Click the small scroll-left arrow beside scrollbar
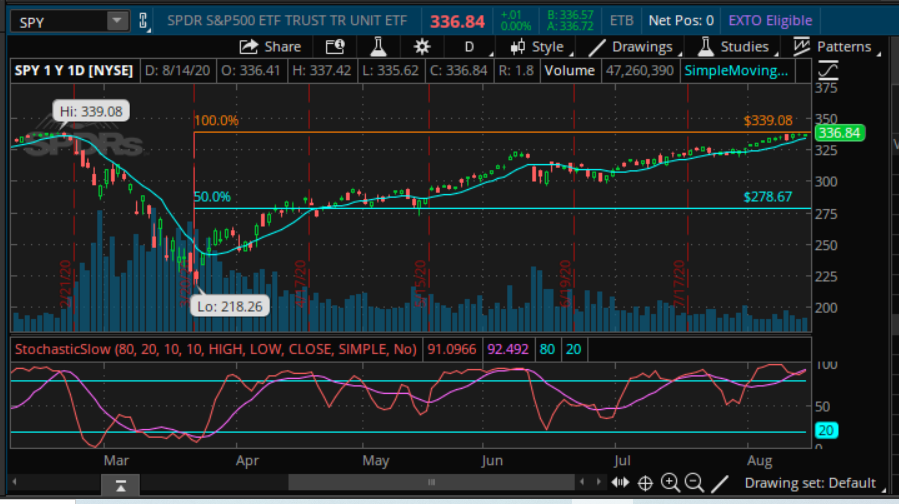This screenshot has width=899, height=504. (583, 482)
